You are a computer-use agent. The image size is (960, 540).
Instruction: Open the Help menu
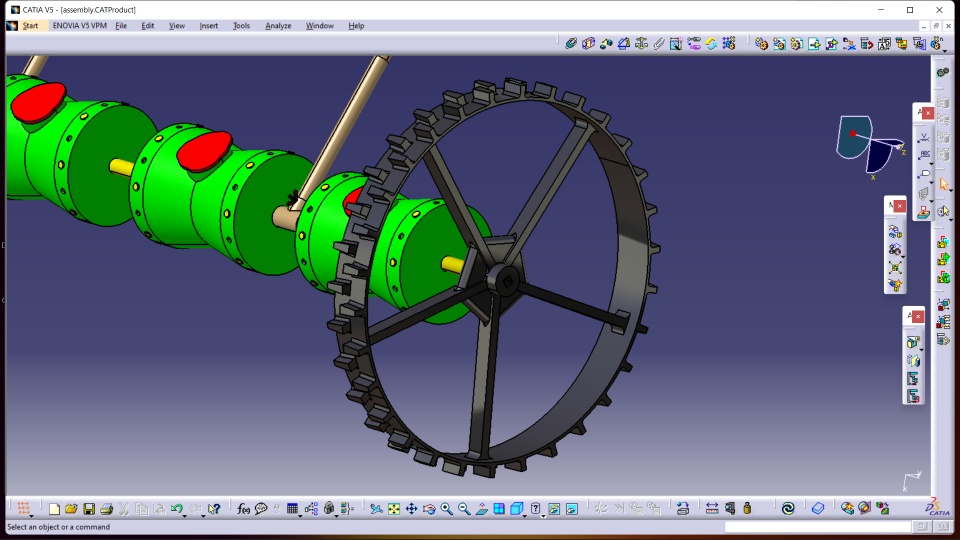(x=356, y=26)
